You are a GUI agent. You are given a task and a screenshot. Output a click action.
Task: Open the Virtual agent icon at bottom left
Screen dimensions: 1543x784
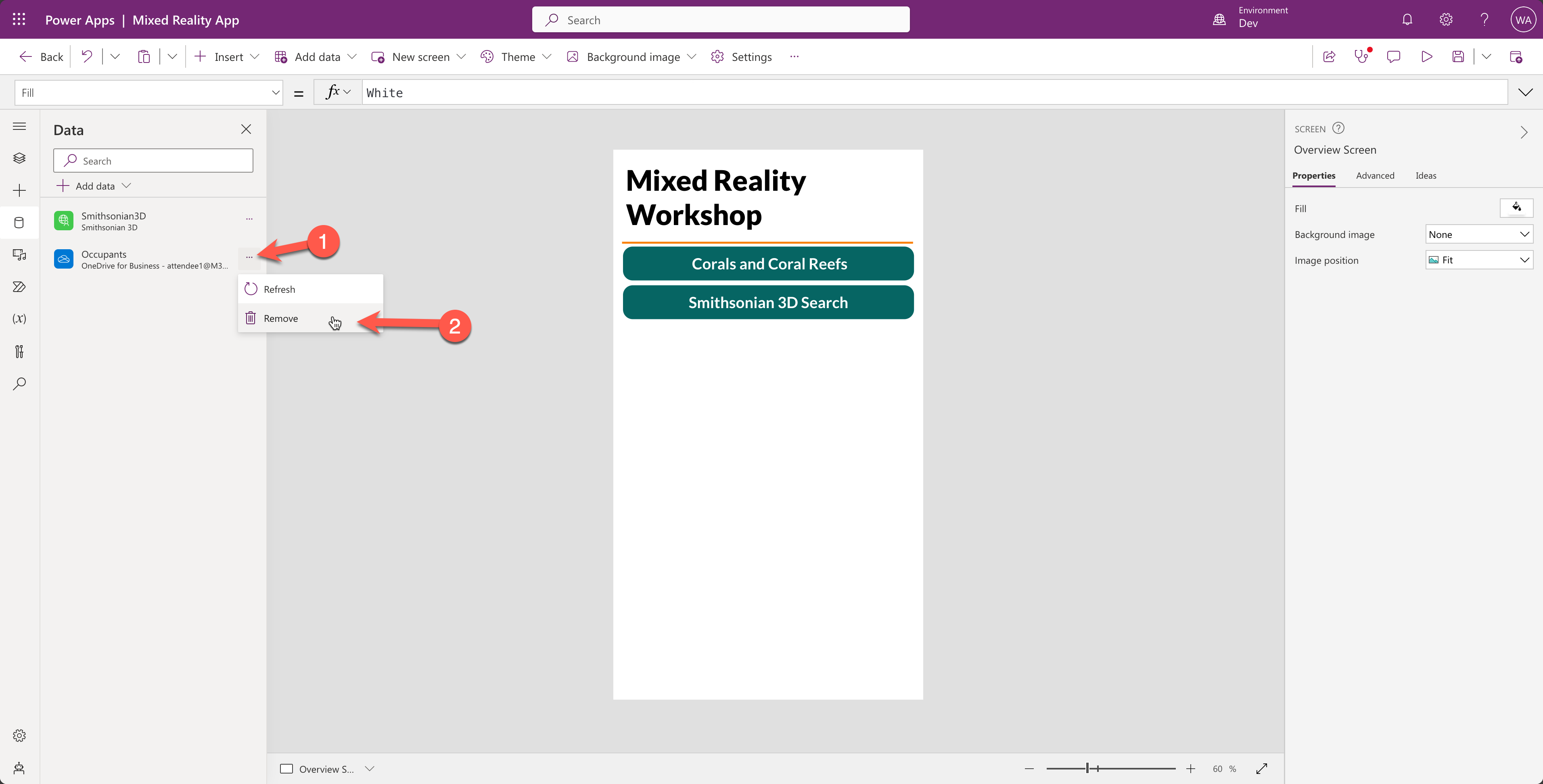coord(19,768)
